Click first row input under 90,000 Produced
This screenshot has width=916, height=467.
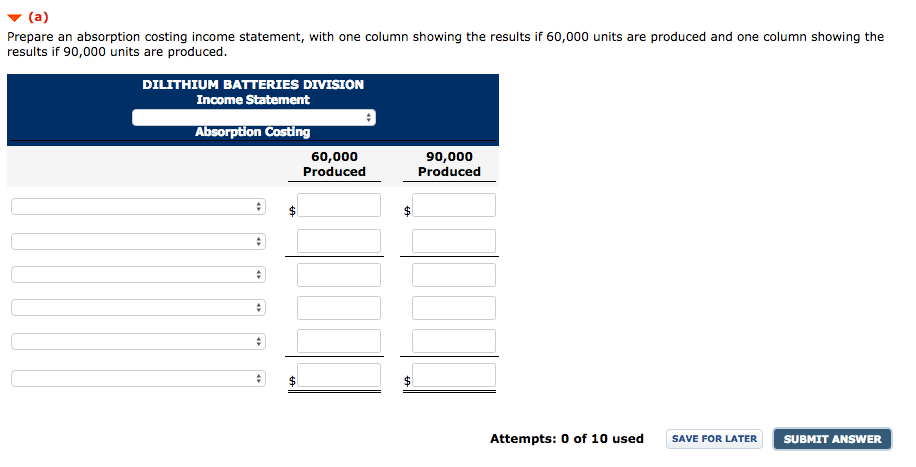tap(454, 206)
